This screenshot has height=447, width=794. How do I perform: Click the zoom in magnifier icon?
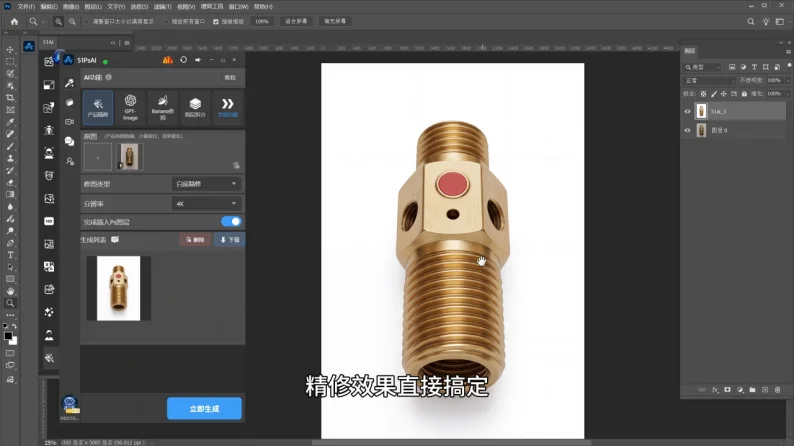click(x=58, y=22)
